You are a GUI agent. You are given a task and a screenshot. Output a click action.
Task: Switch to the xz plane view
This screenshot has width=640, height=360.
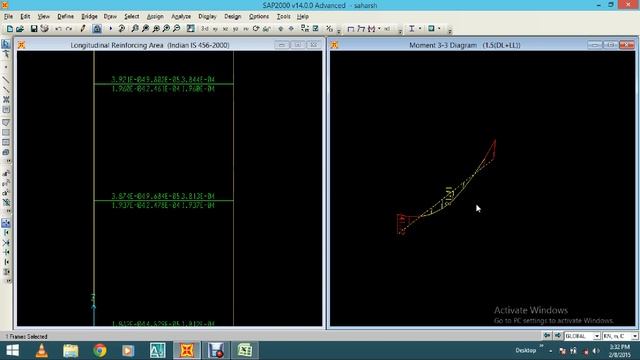coord(225,29)
